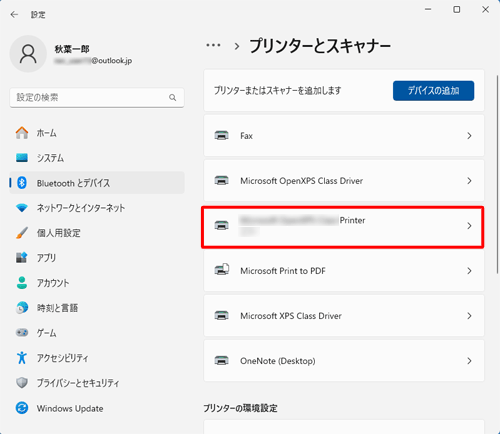The height and width of the screenshot is (434, 500).
Task: Click the プリンターとスキャナー page title
Action: pos(320,46)
